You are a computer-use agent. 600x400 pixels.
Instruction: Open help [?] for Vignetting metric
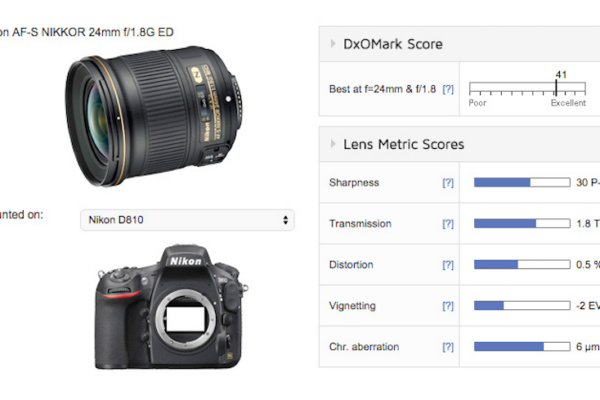448,305
